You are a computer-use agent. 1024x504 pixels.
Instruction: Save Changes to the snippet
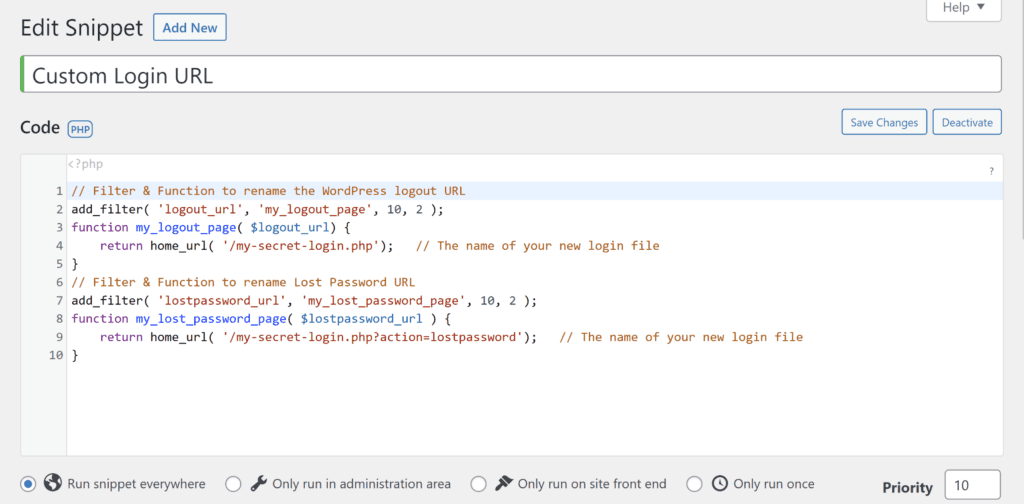[x=884, y=122]
